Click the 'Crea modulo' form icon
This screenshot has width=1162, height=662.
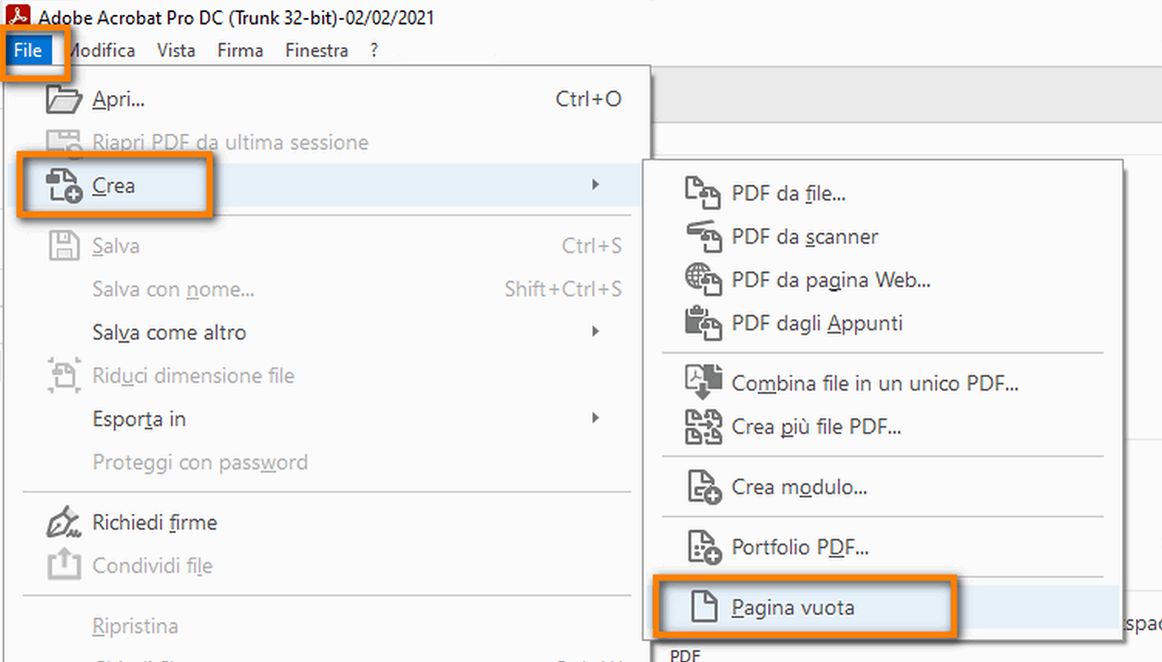point(704,487)
